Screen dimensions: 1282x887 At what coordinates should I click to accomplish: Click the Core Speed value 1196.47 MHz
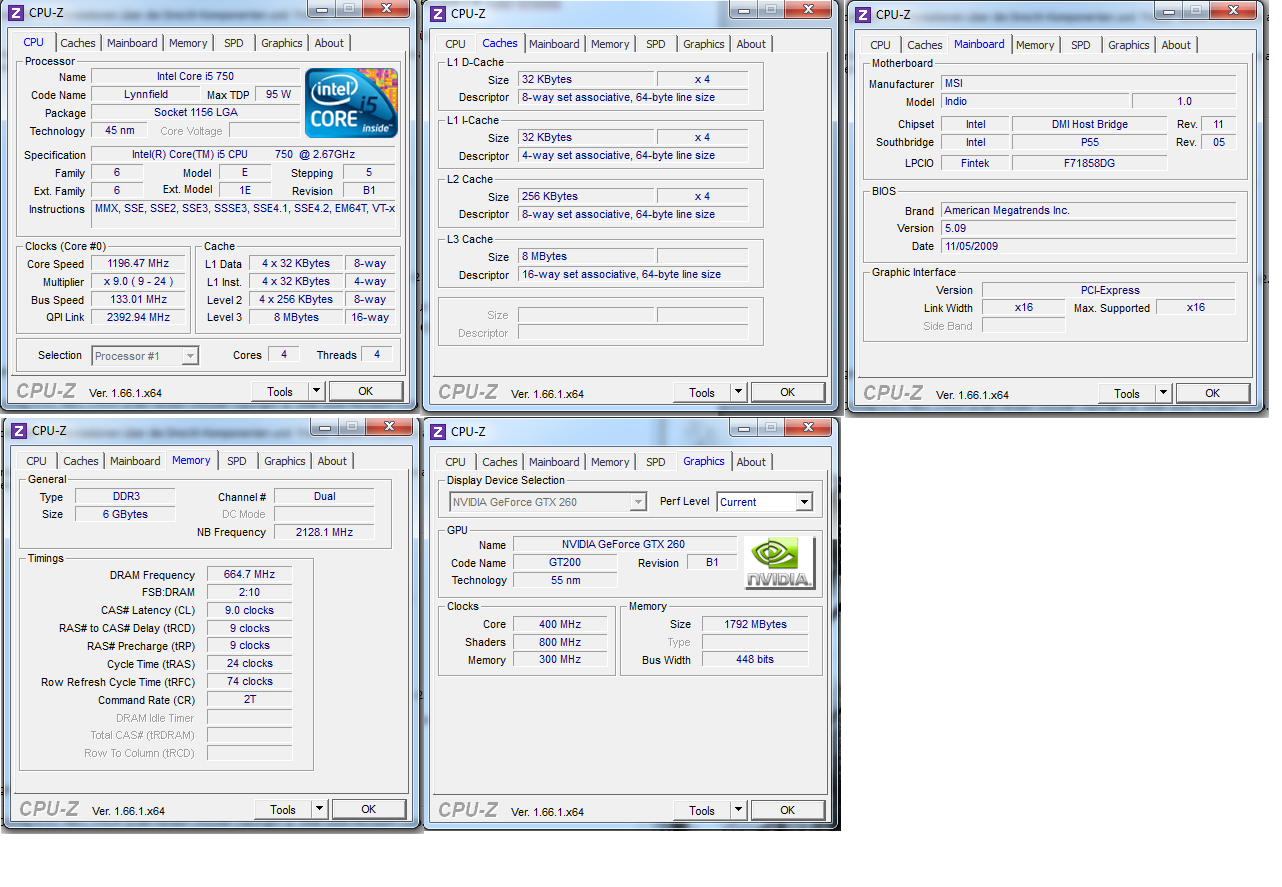click(138, 263)
